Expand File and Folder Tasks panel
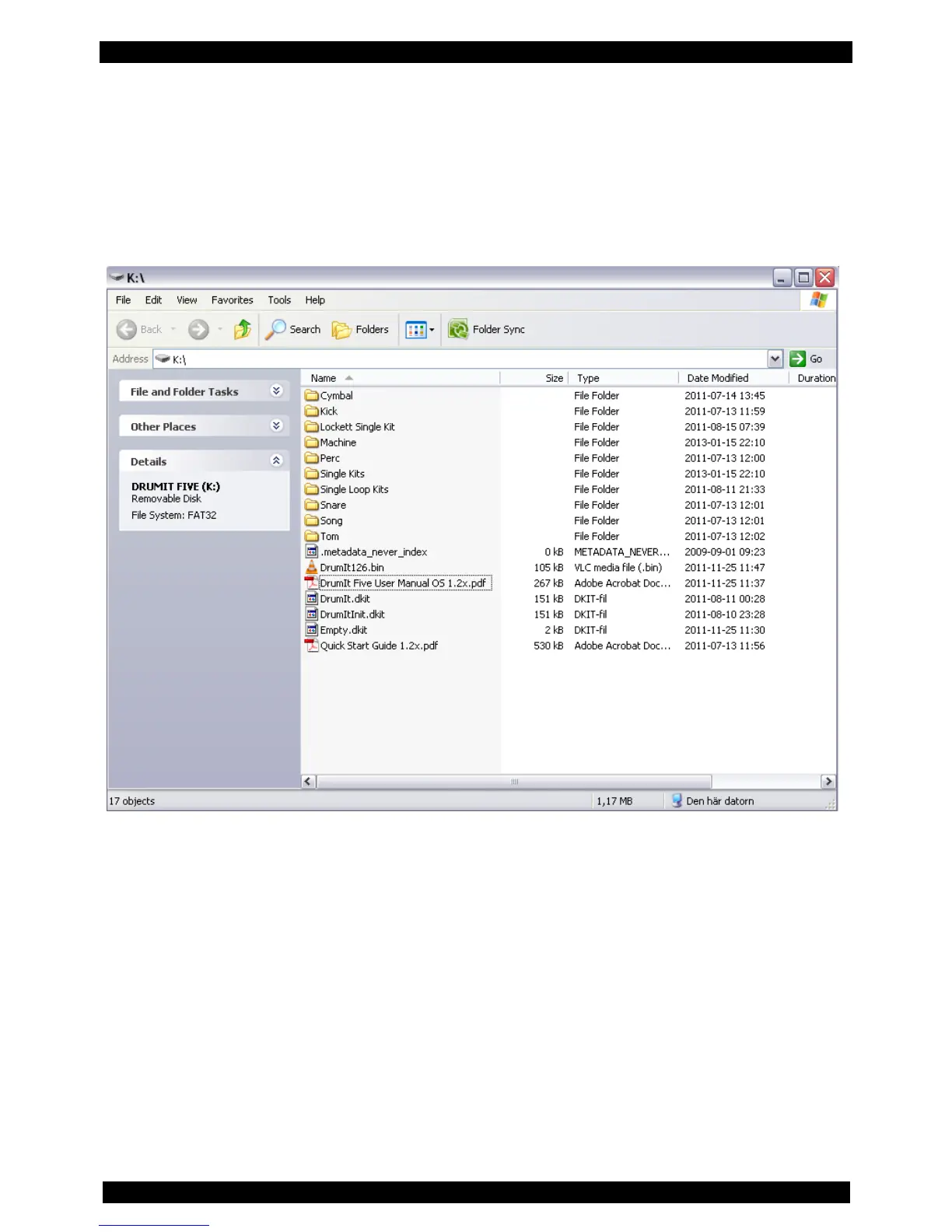This screenshot has height=1232, width=952. click(276, 391)
